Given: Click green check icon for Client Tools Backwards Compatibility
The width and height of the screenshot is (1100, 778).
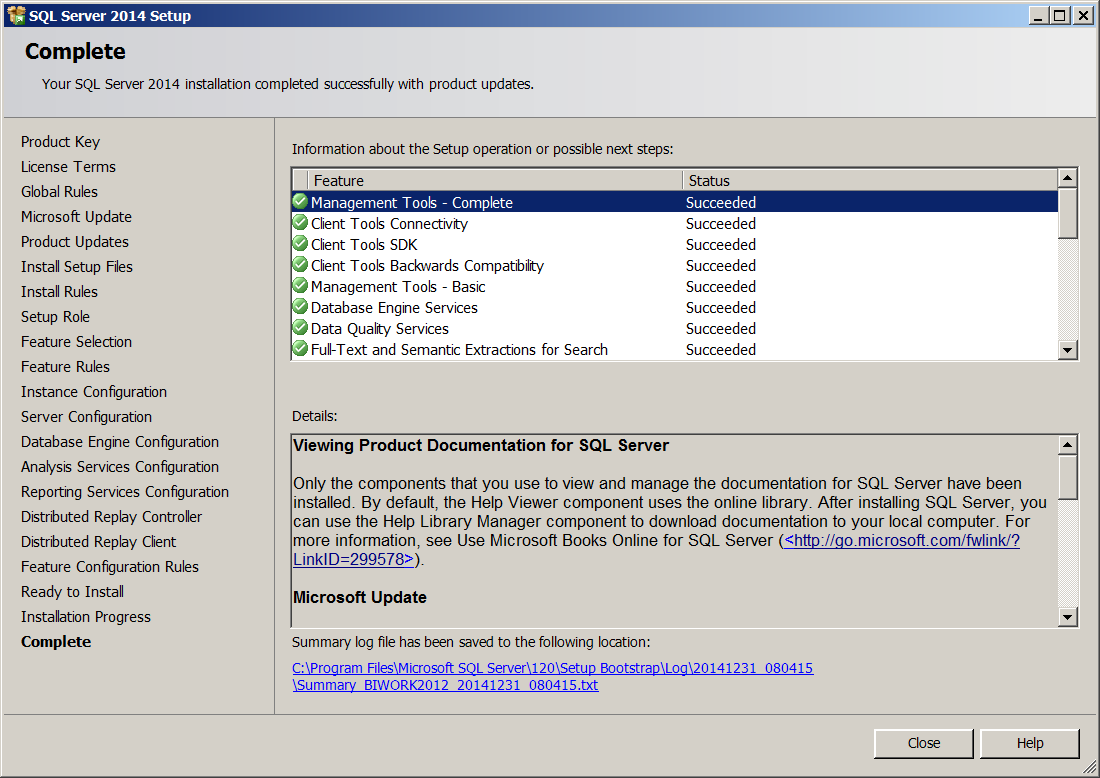Looking at the screenshot, I should tap(300, 265).
